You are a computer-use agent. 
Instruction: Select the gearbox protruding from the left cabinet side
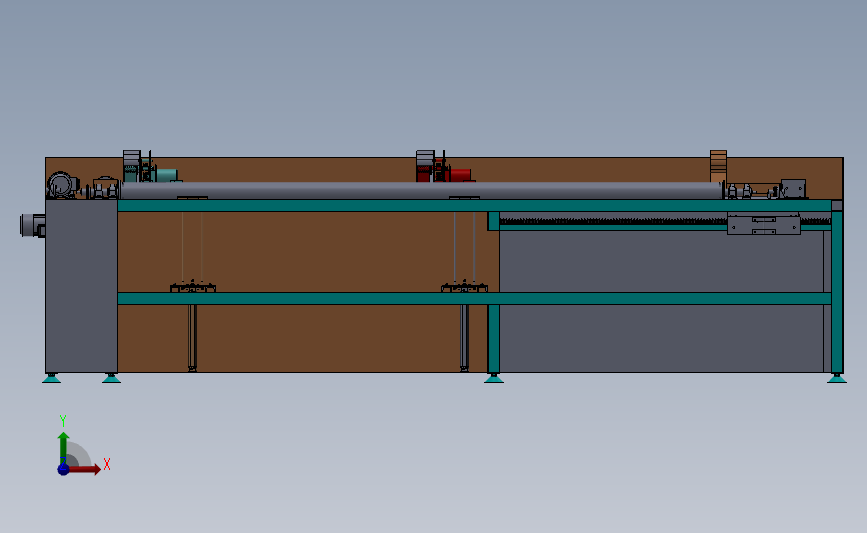coord(33,226)
